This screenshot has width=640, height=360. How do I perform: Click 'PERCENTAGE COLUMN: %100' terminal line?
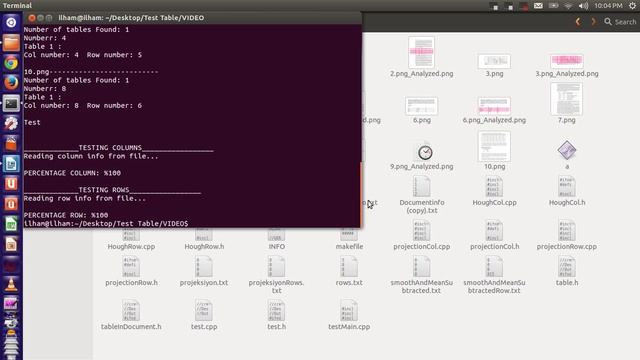click(x=72, y=173)
